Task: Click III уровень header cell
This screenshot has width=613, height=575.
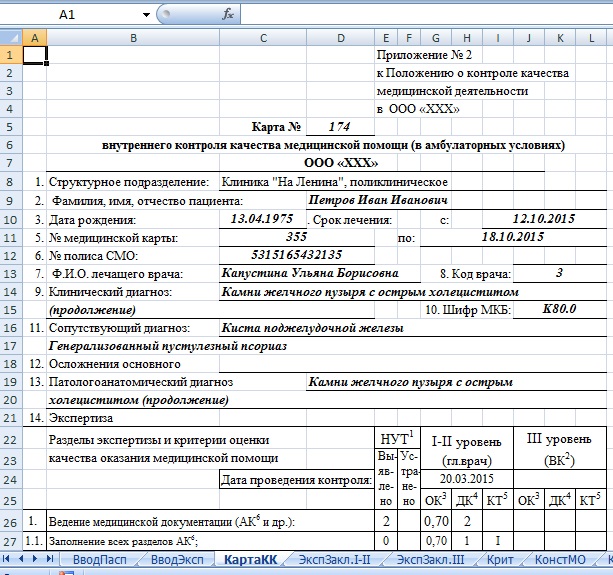Action: coord(559,449)
